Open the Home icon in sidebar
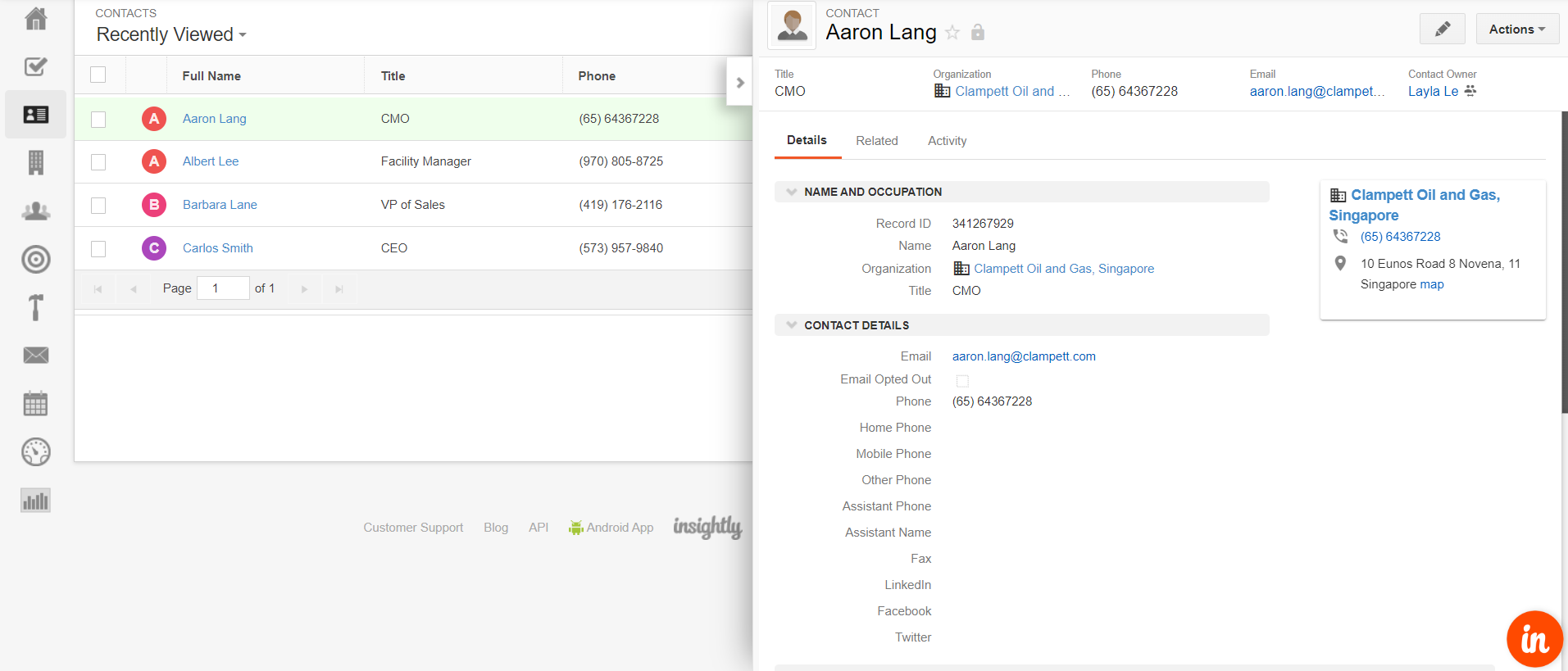The width and height of the screenshot is (1568, 671). coord(35,18)
